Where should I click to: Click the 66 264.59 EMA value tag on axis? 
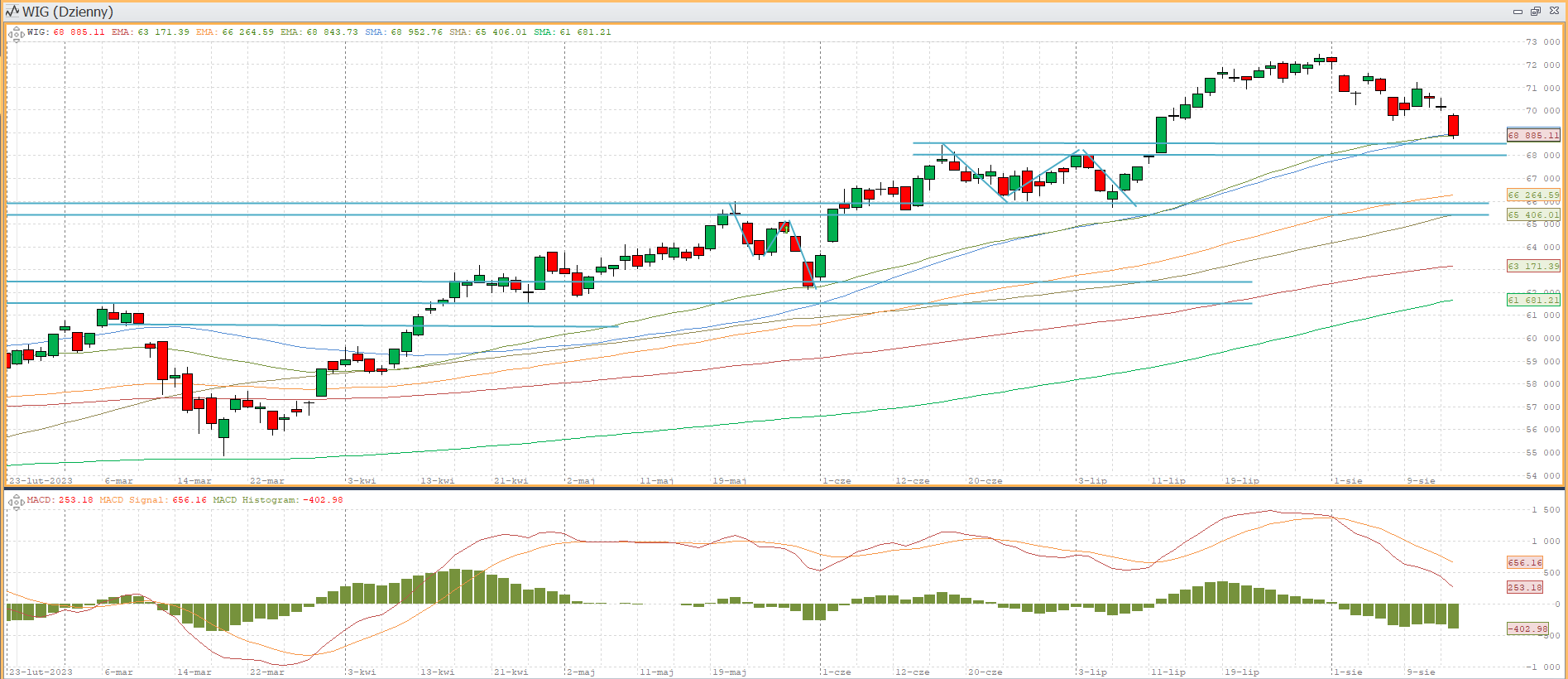click(1533, 195)
